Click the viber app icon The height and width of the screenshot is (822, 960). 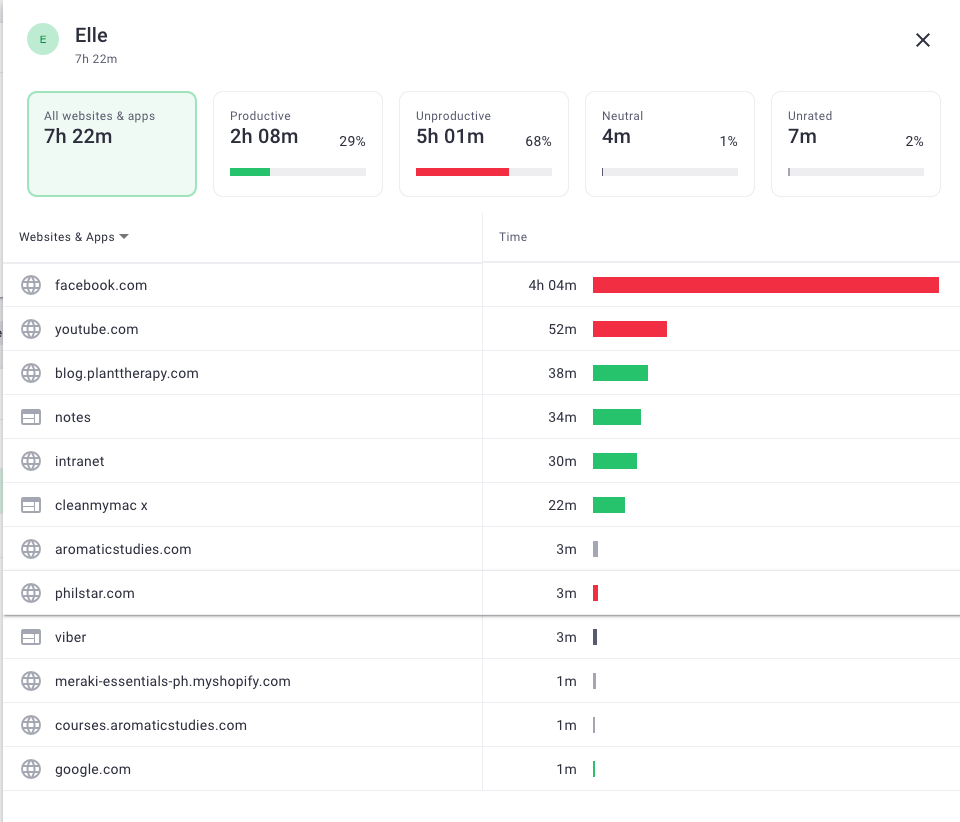point(30,637)
